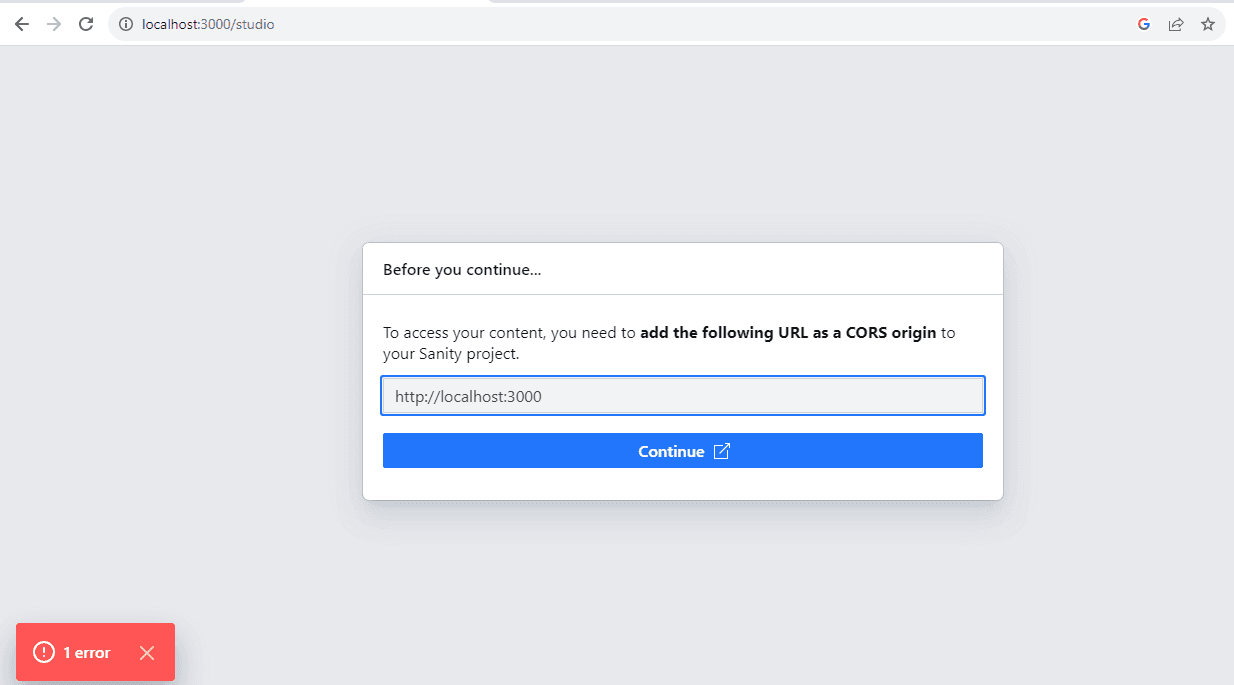The image size is (1234, 685).
Task: Click the browser forward arrow
Action: (54, 24)
